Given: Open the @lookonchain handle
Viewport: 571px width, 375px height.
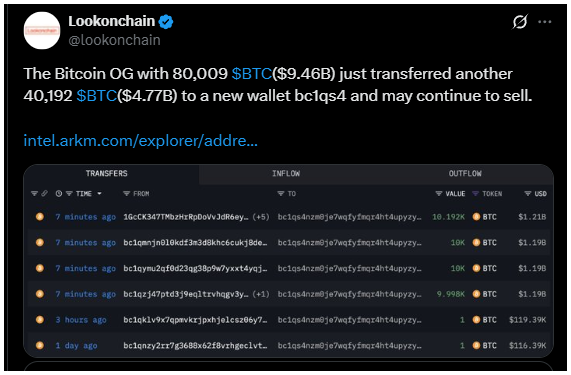Looking at the screenshot, I should 114,40.
